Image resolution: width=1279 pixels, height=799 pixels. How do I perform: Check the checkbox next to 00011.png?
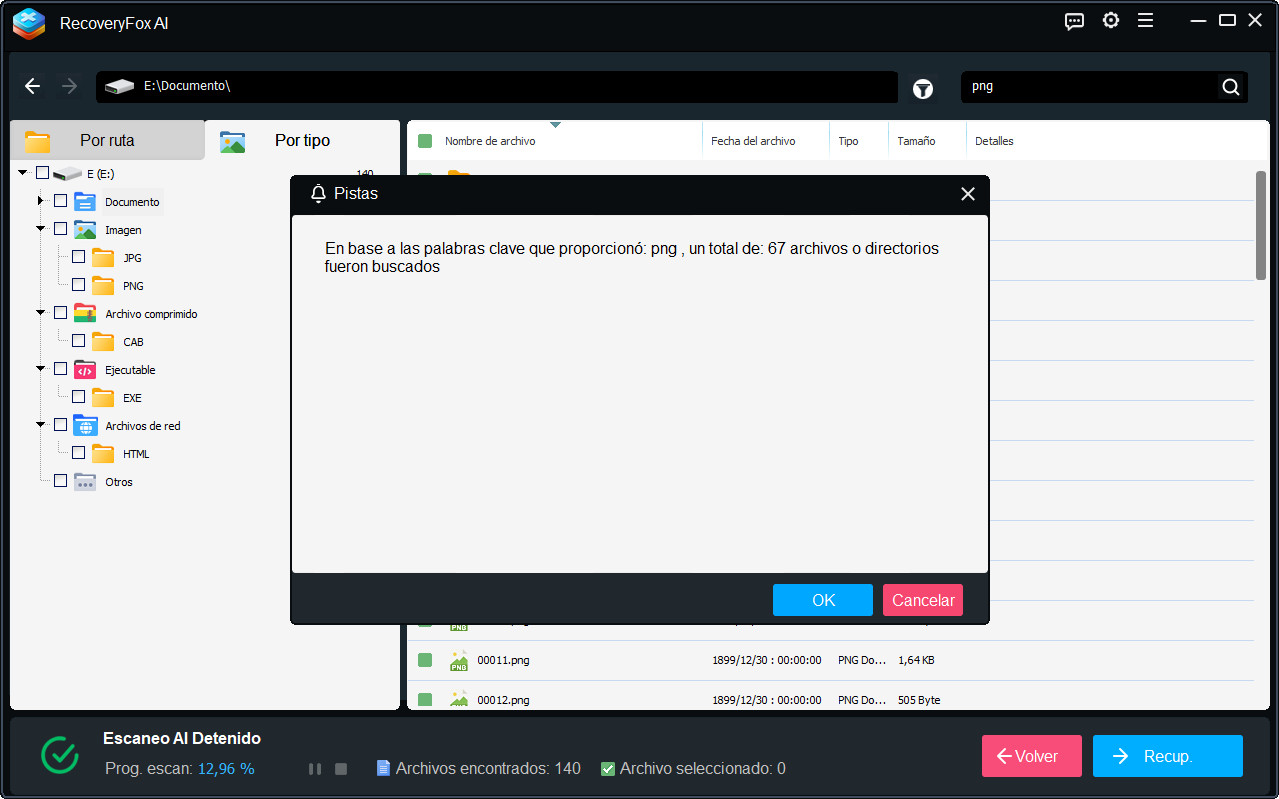424,660
